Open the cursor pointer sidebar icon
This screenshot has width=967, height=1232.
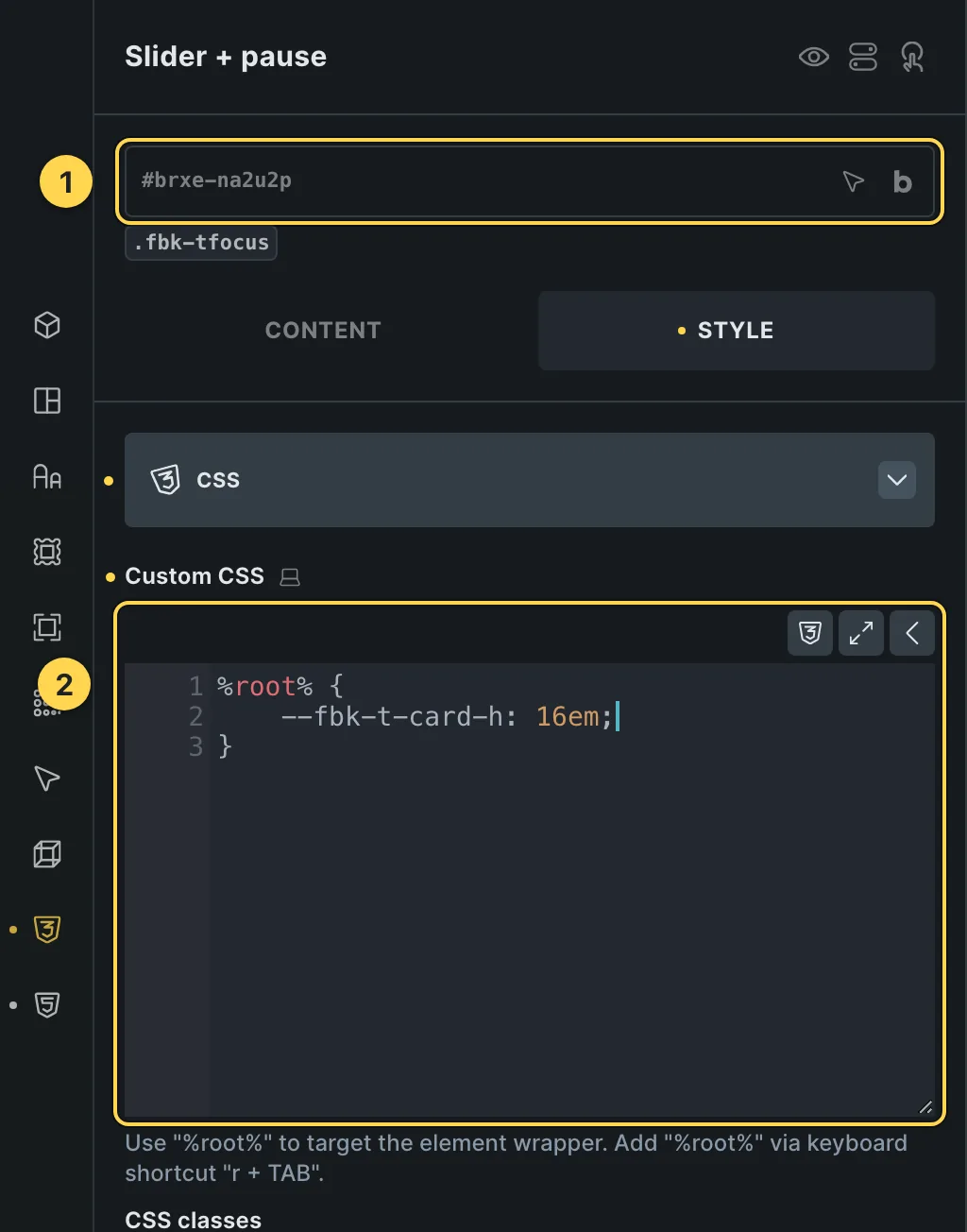pyautogui.click(x=47, y=779)
